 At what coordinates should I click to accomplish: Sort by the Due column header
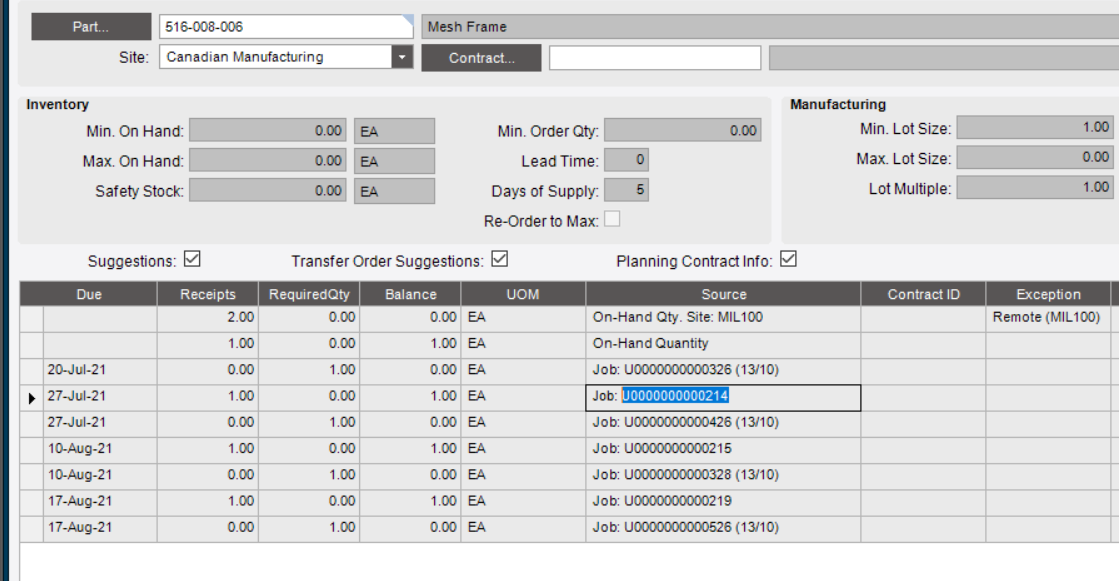click(x=89, y=294)
